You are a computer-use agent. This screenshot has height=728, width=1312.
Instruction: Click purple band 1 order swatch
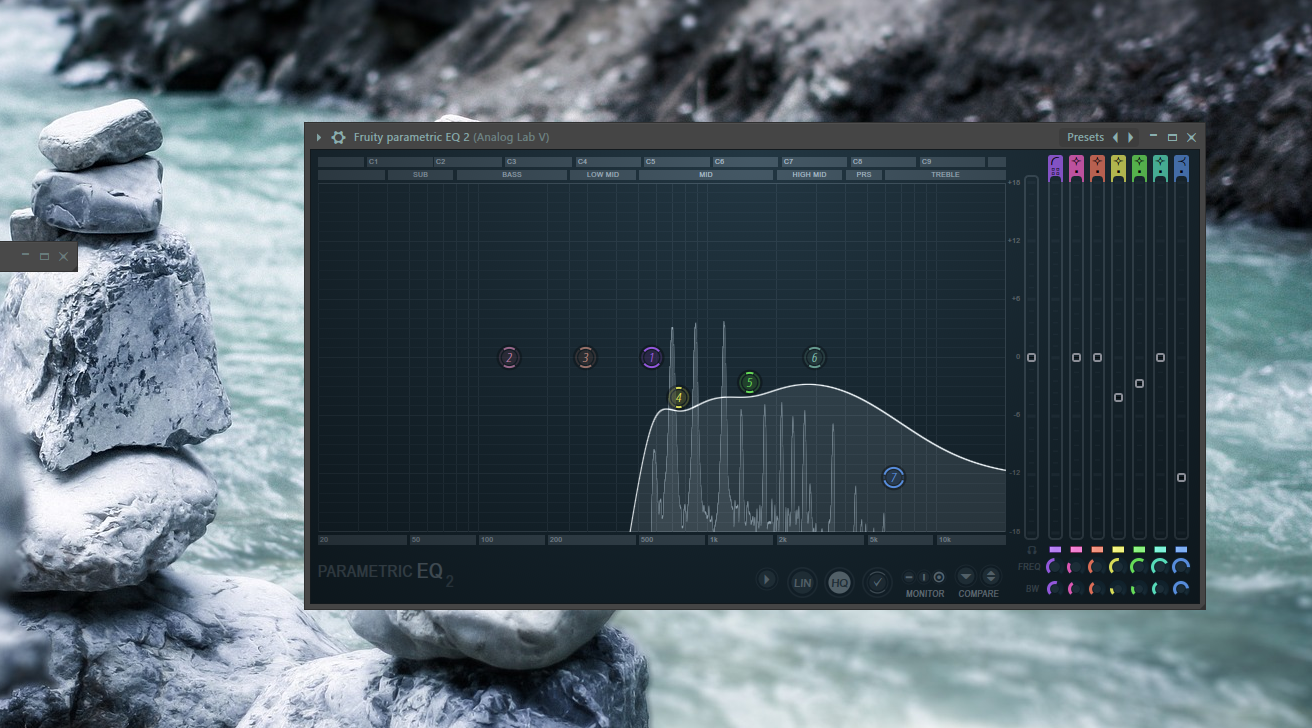[1055, 549]
